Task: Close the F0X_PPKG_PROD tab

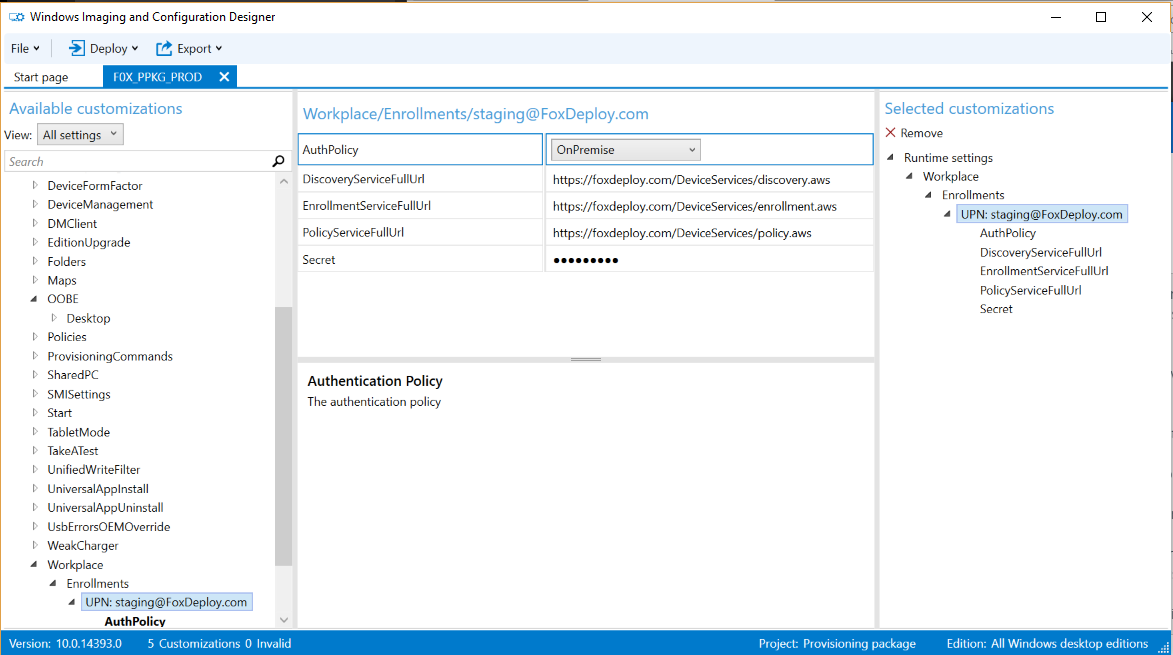Action: pyautogui.click(x=224, y=77)
